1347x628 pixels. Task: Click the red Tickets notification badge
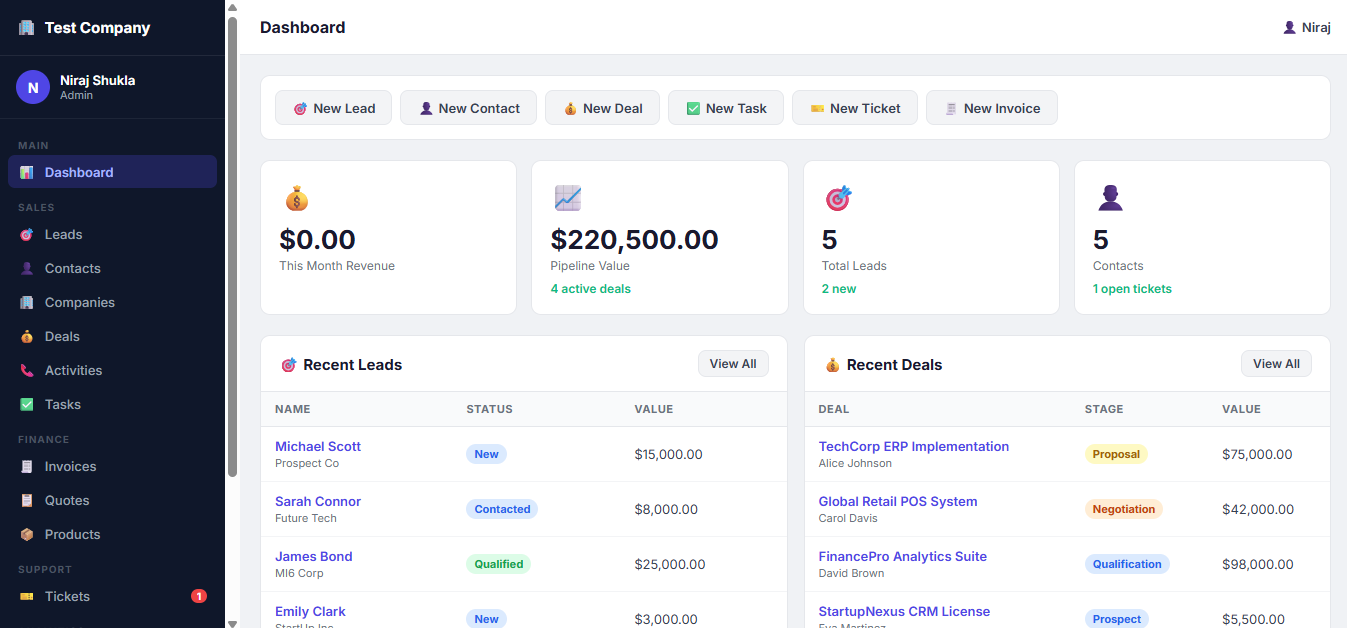point(198,597)
